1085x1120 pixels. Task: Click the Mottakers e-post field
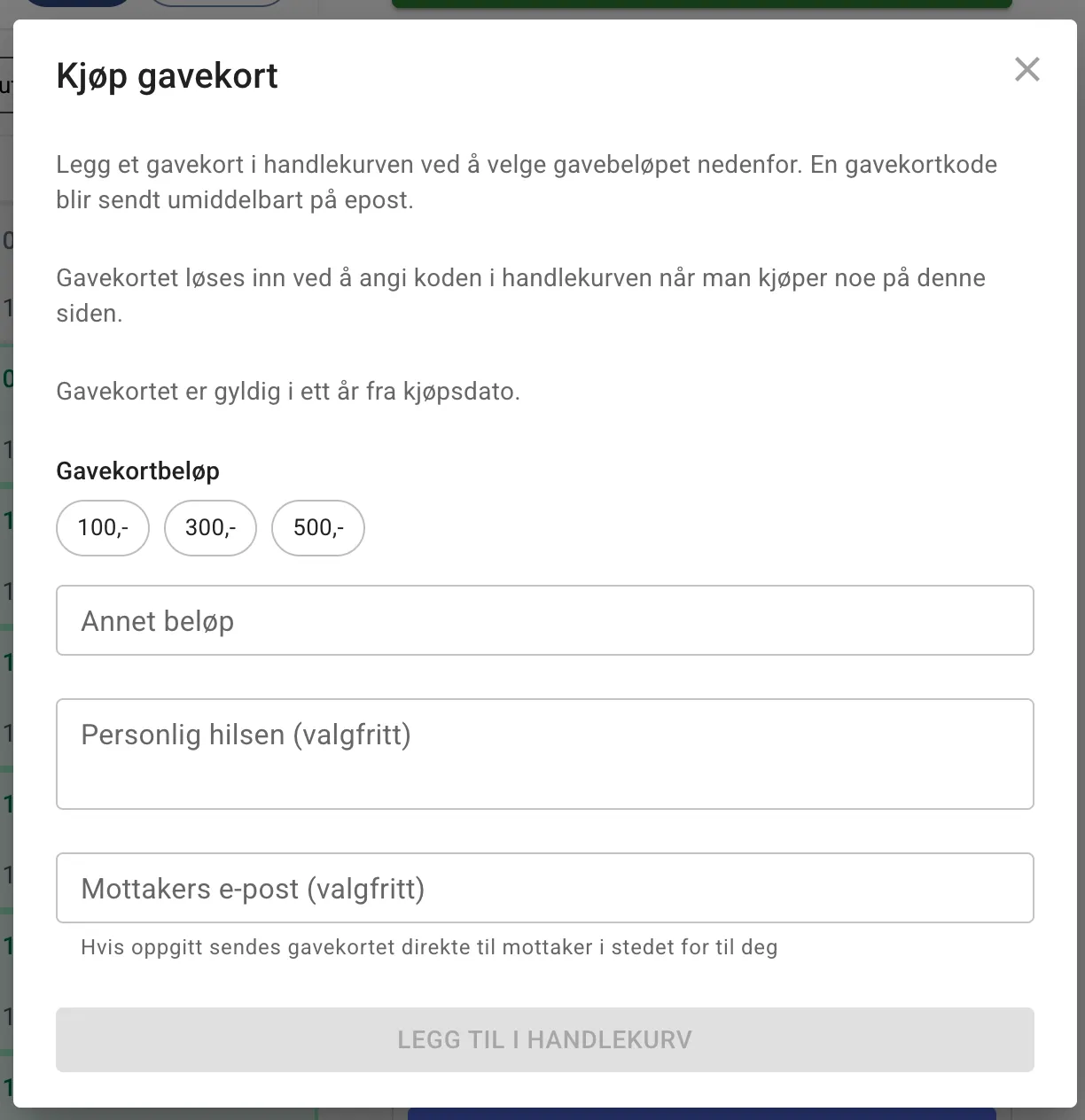click(x=544, y=887)
